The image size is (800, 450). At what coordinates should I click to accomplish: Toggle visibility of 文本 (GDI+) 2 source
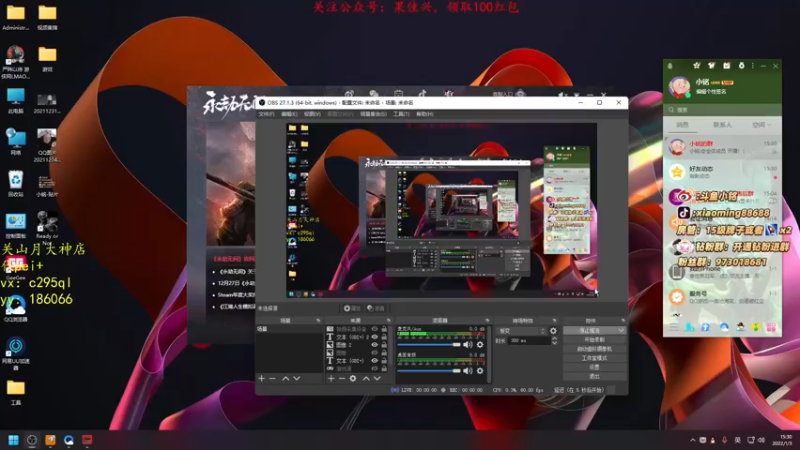374,337
